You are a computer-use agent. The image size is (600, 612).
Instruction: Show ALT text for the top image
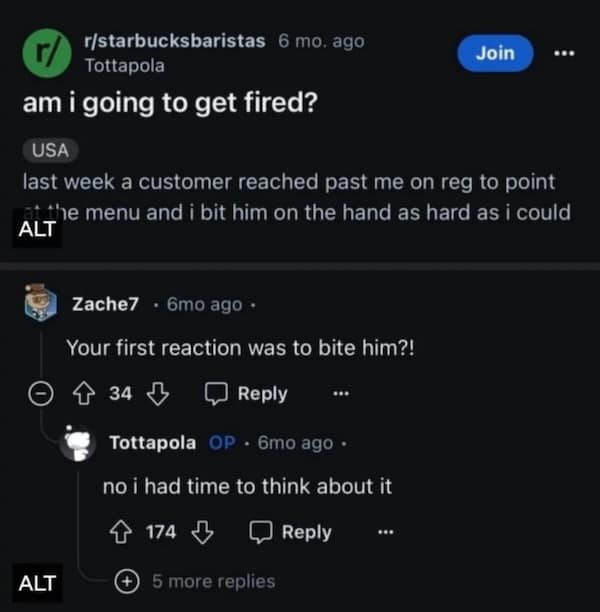click(x=36, y=227)
